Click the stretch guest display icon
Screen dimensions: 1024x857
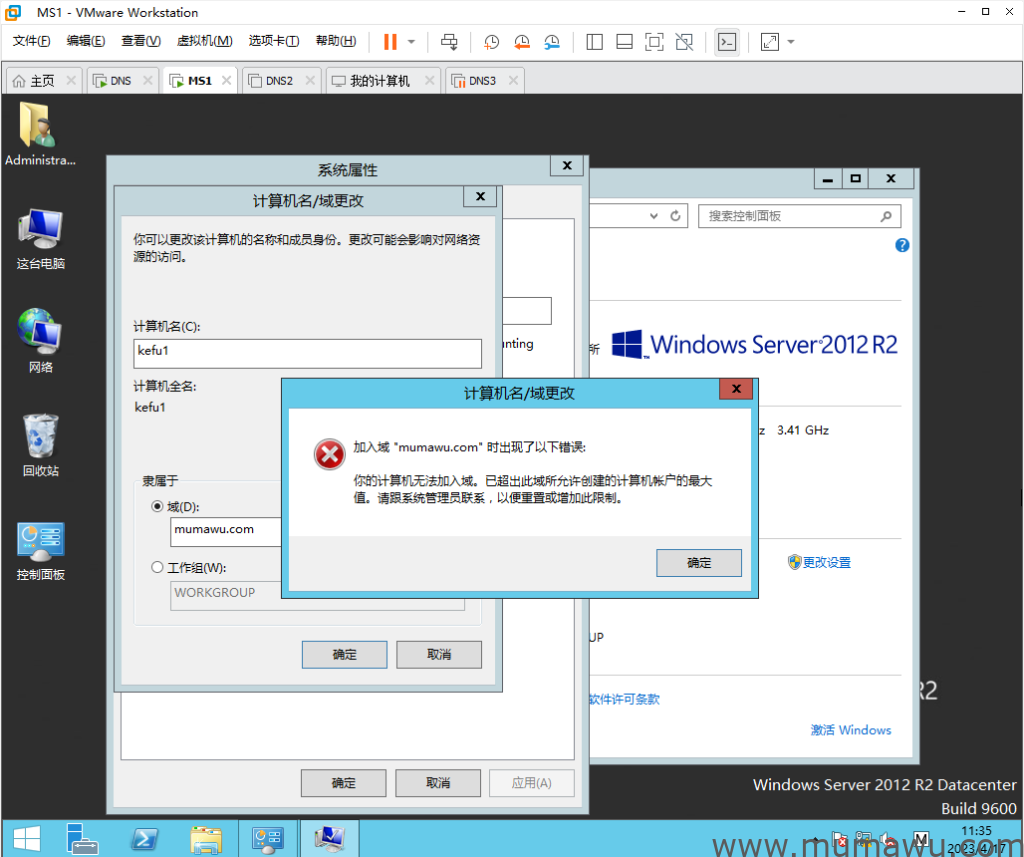770,42
